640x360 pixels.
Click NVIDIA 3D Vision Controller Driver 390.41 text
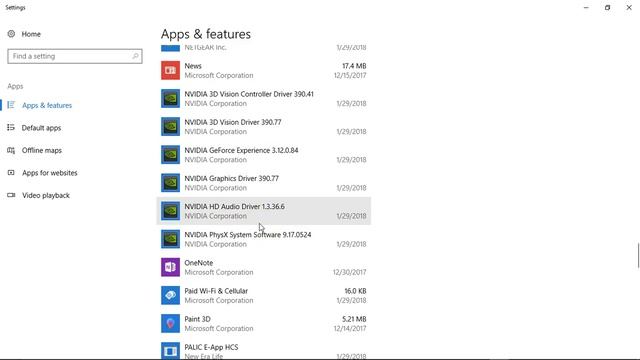(x=249, y=94)
